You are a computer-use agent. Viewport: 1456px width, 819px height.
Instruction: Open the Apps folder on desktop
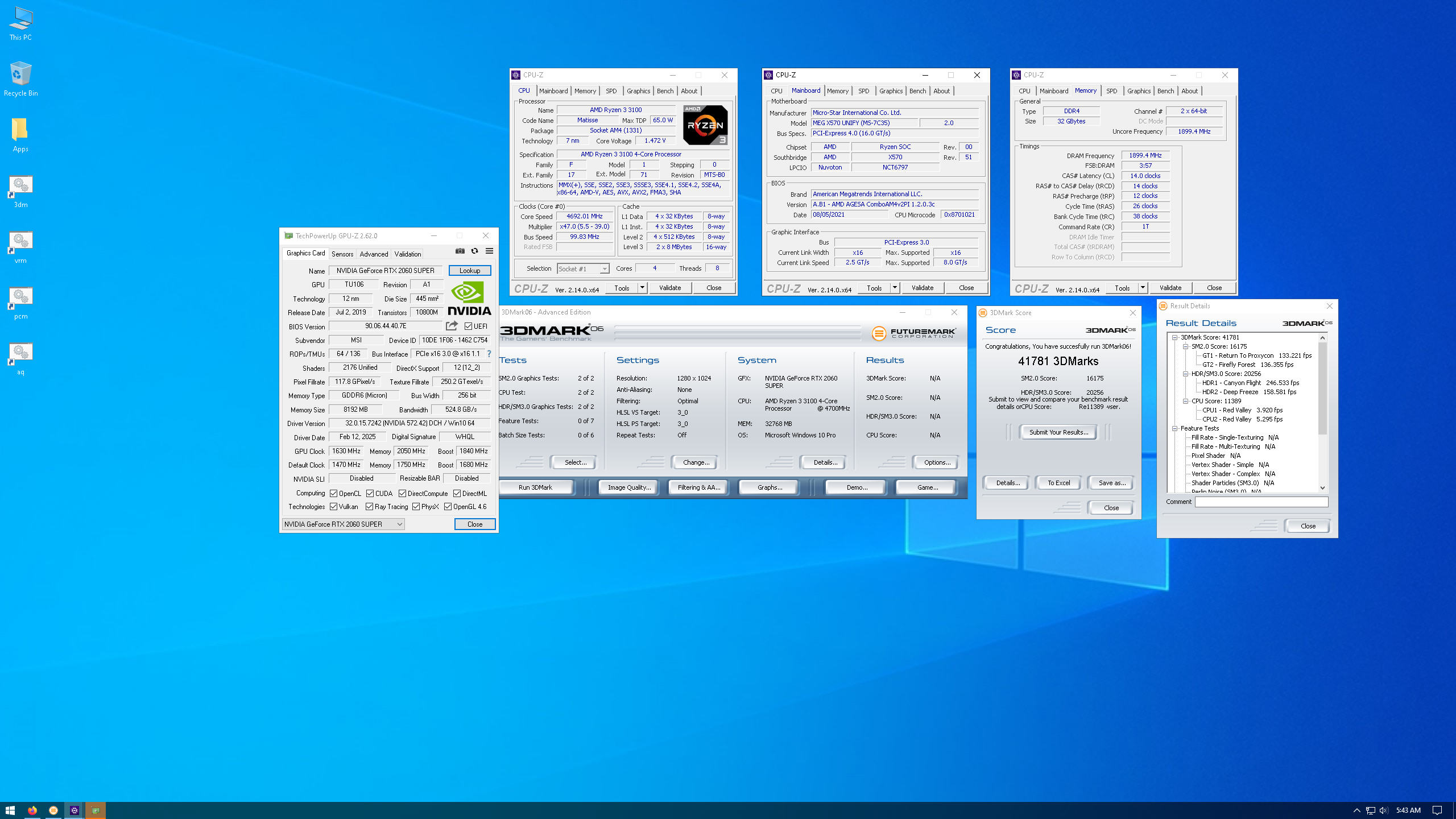[20, 135]
